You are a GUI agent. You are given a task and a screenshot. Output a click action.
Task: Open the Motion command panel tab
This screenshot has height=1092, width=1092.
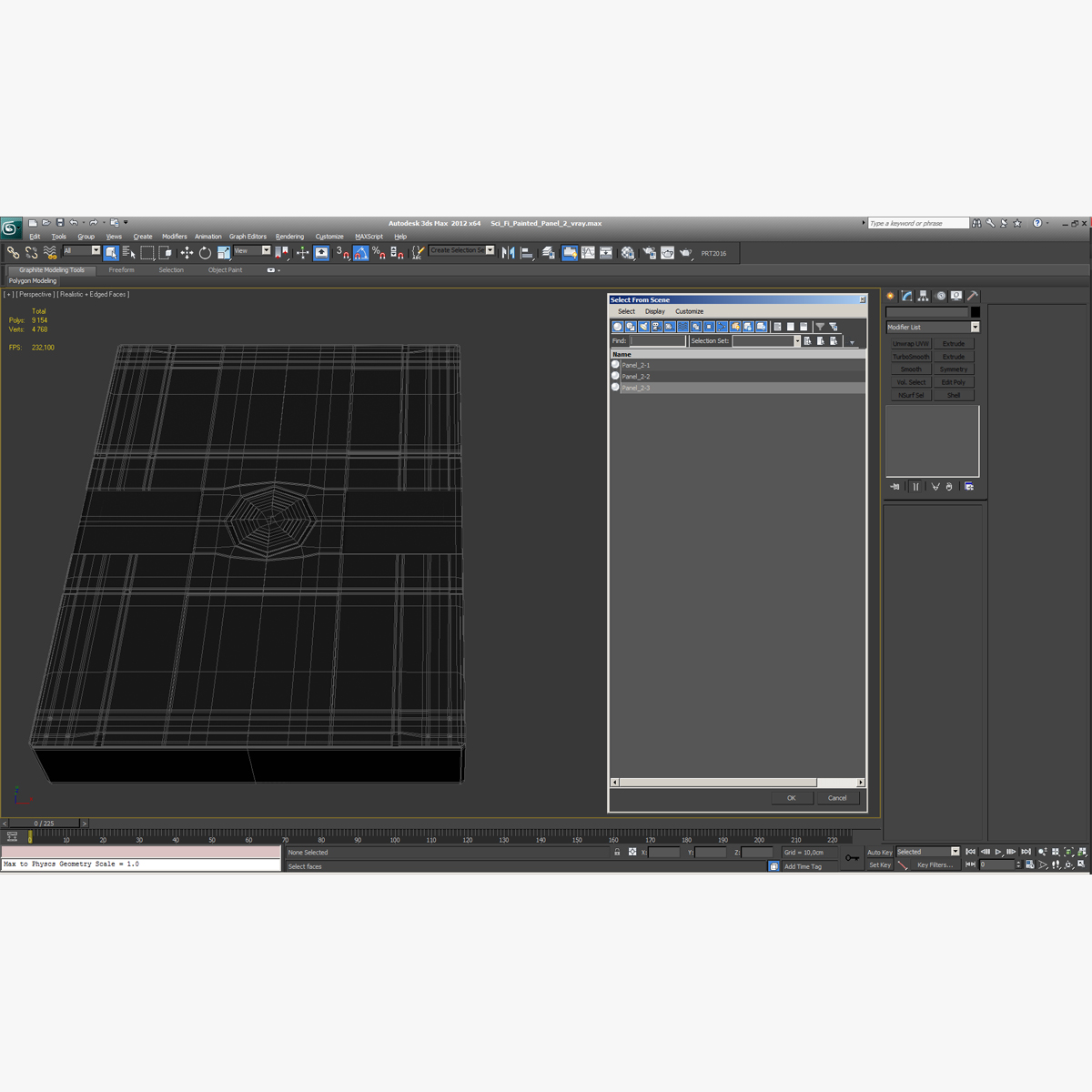[x=941, y=296]
